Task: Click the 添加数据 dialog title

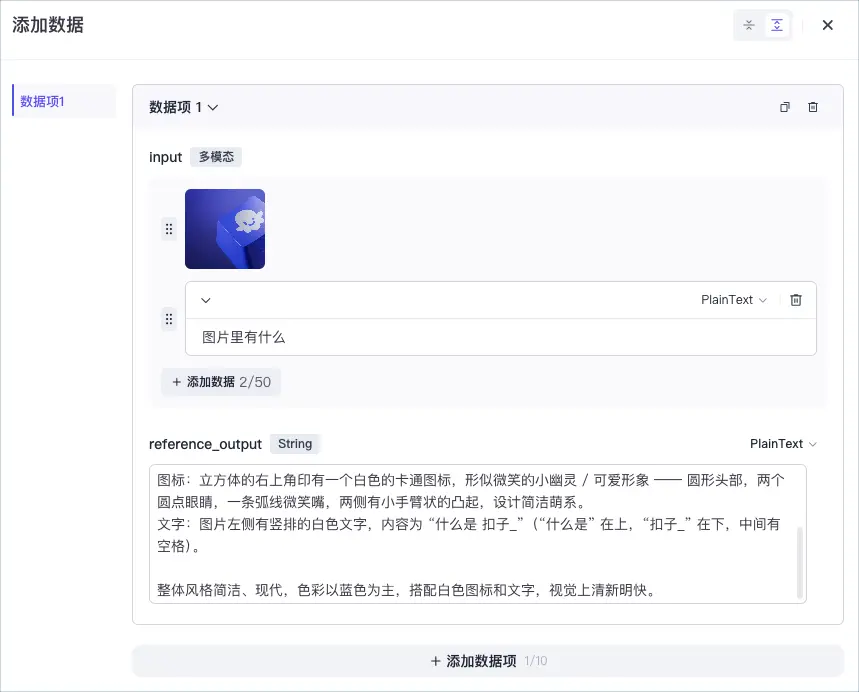Action: click(x=48, y=25)
